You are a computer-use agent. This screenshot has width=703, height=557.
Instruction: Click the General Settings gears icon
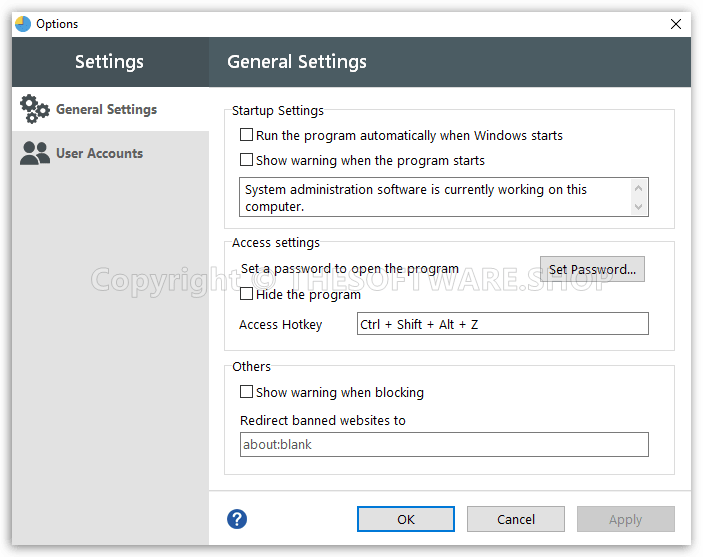[x=34, y=109]
